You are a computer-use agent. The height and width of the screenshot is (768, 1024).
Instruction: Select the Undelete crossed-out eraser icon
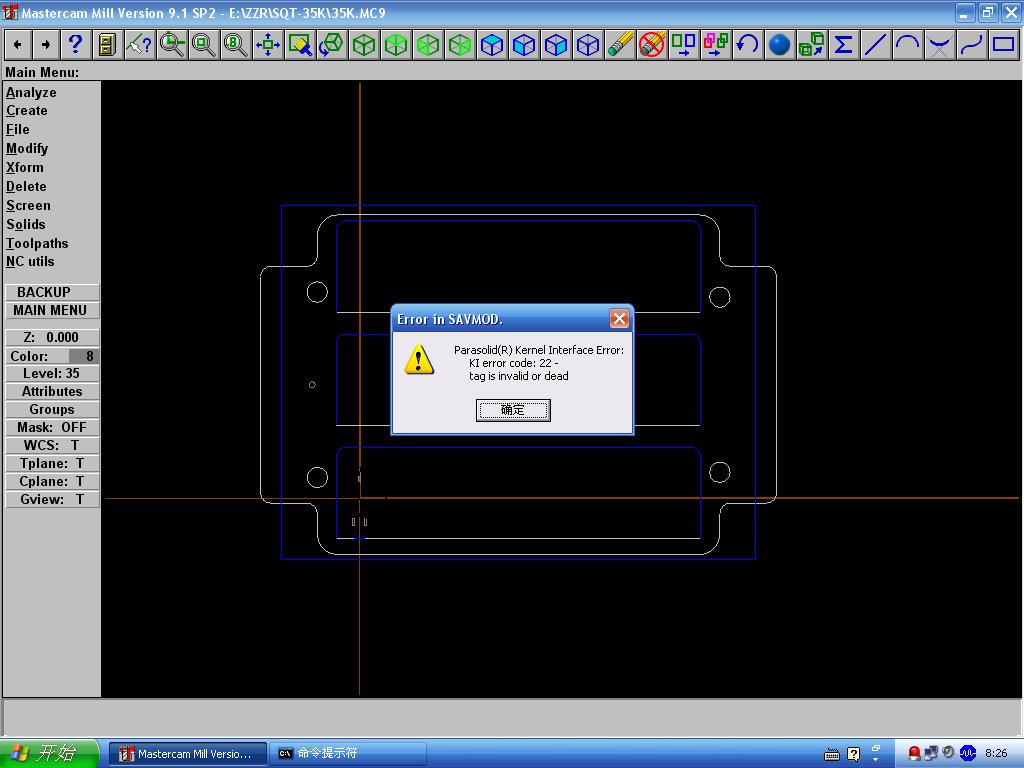652,45
